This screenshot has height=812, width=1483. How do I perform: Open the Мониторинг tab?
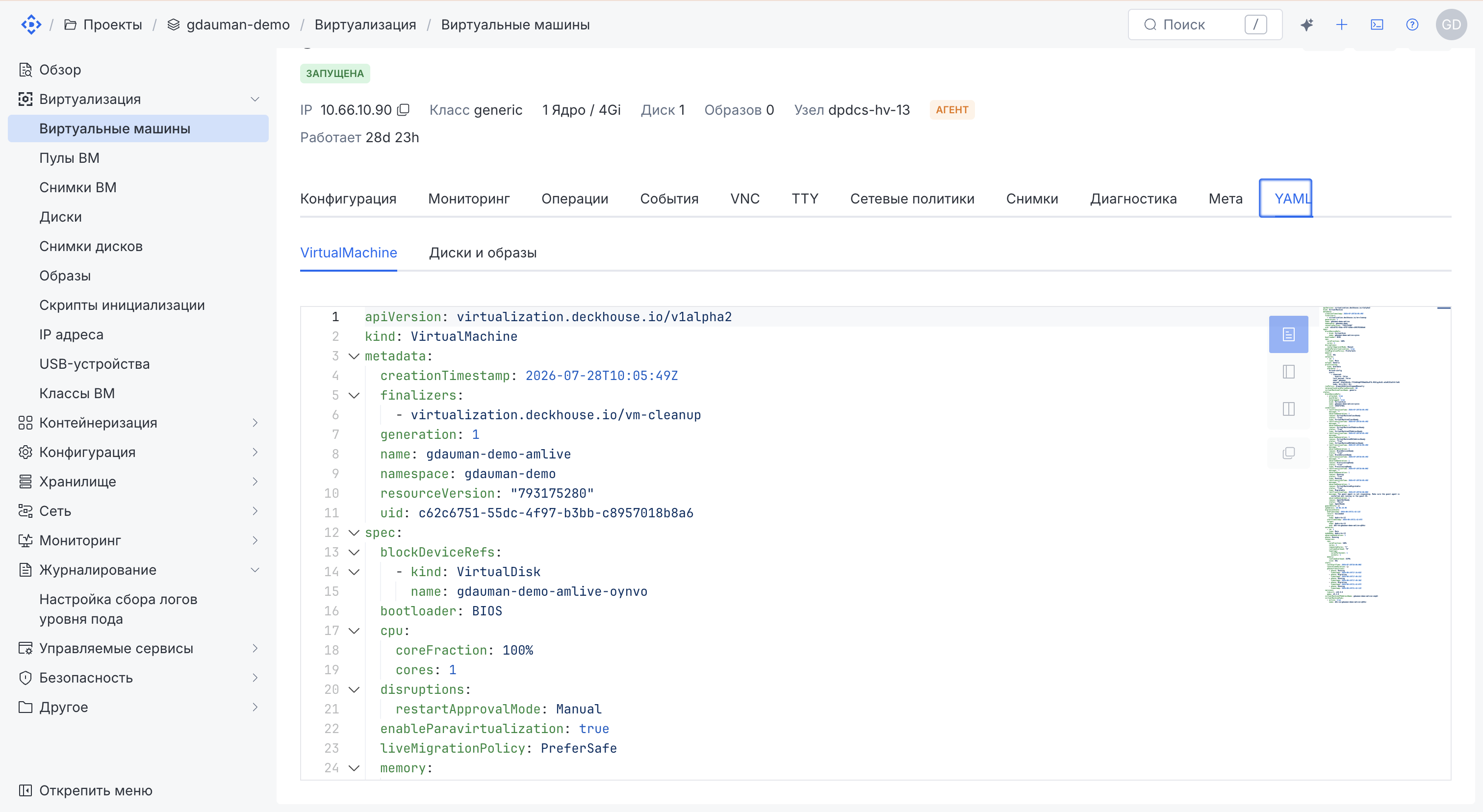click(469, 199)
